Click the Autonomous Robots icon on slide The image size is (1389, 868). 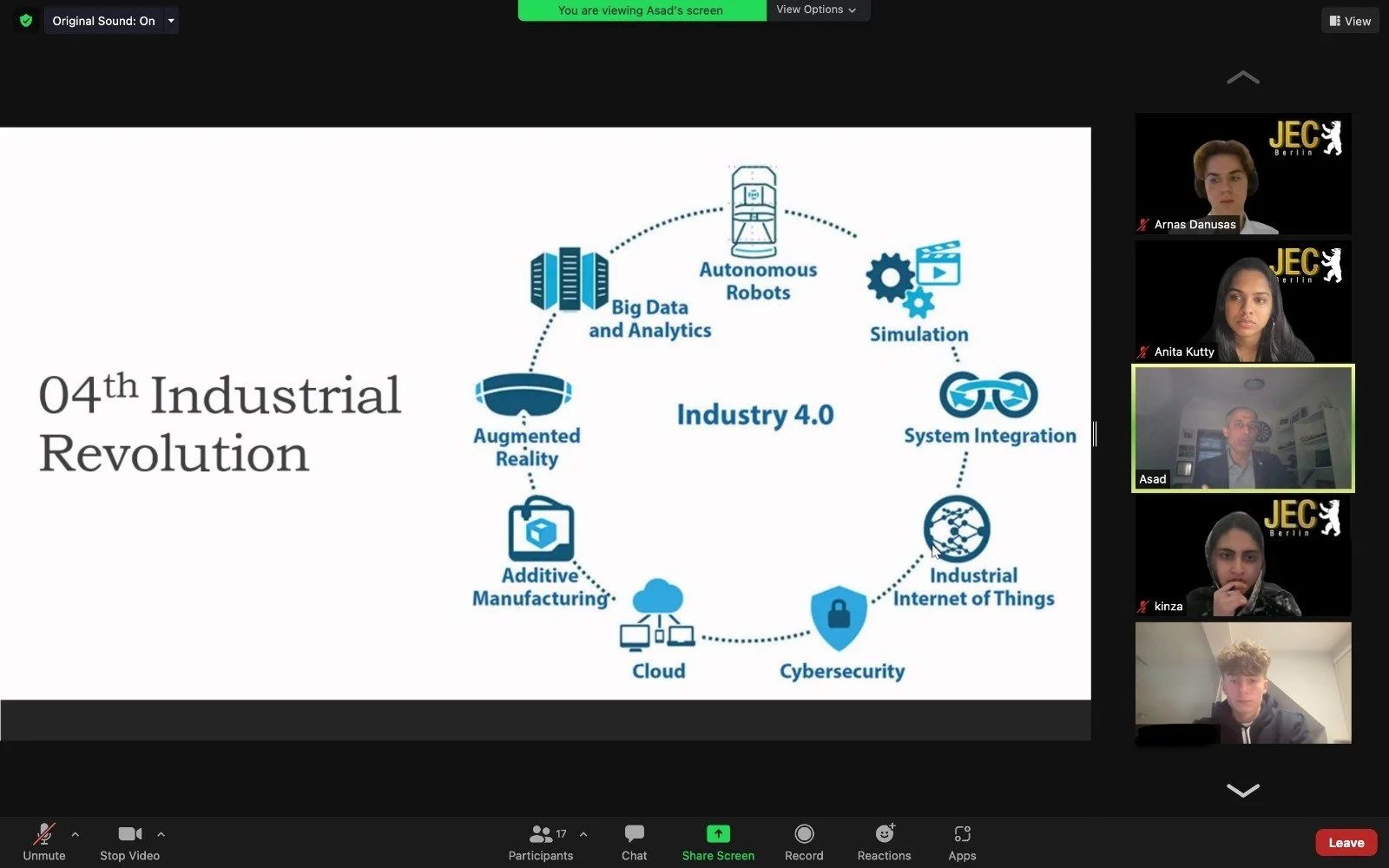[754, 210]
